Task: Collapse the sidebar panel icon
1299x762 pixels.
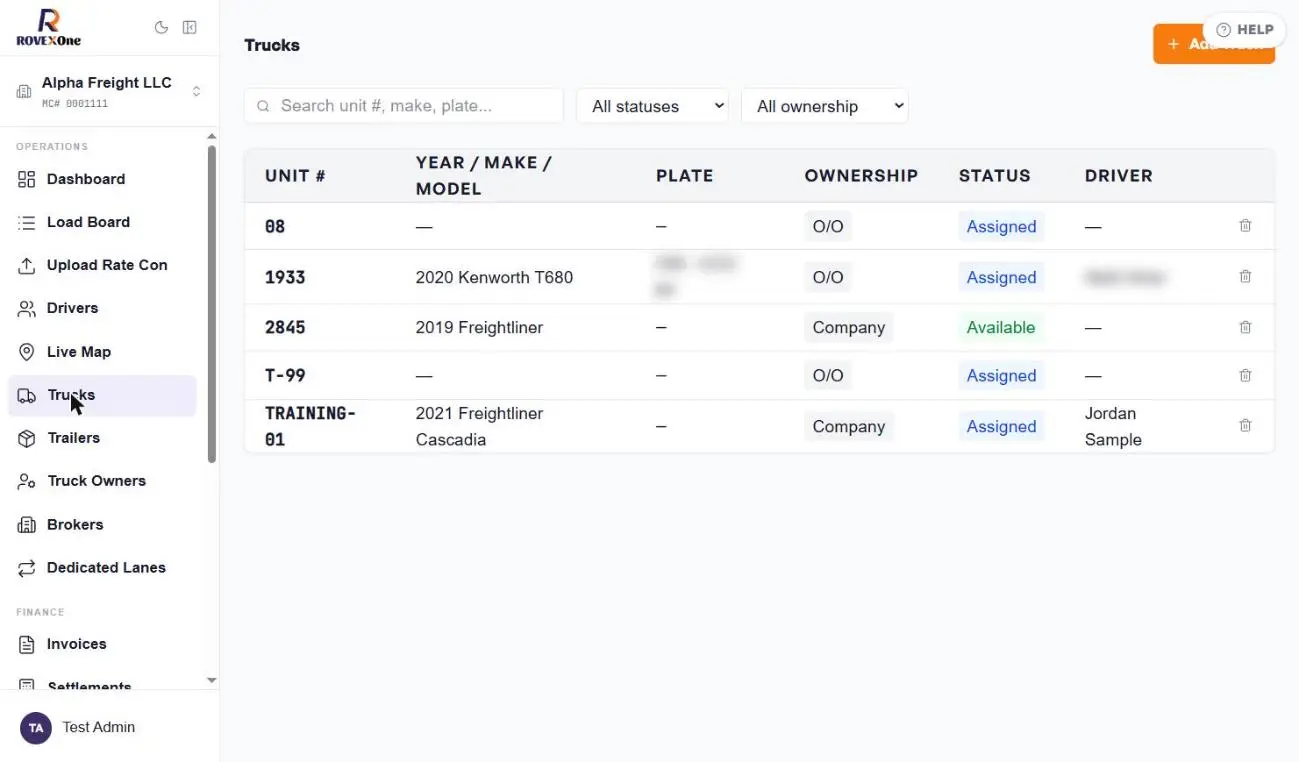Action: pos(189,28)
